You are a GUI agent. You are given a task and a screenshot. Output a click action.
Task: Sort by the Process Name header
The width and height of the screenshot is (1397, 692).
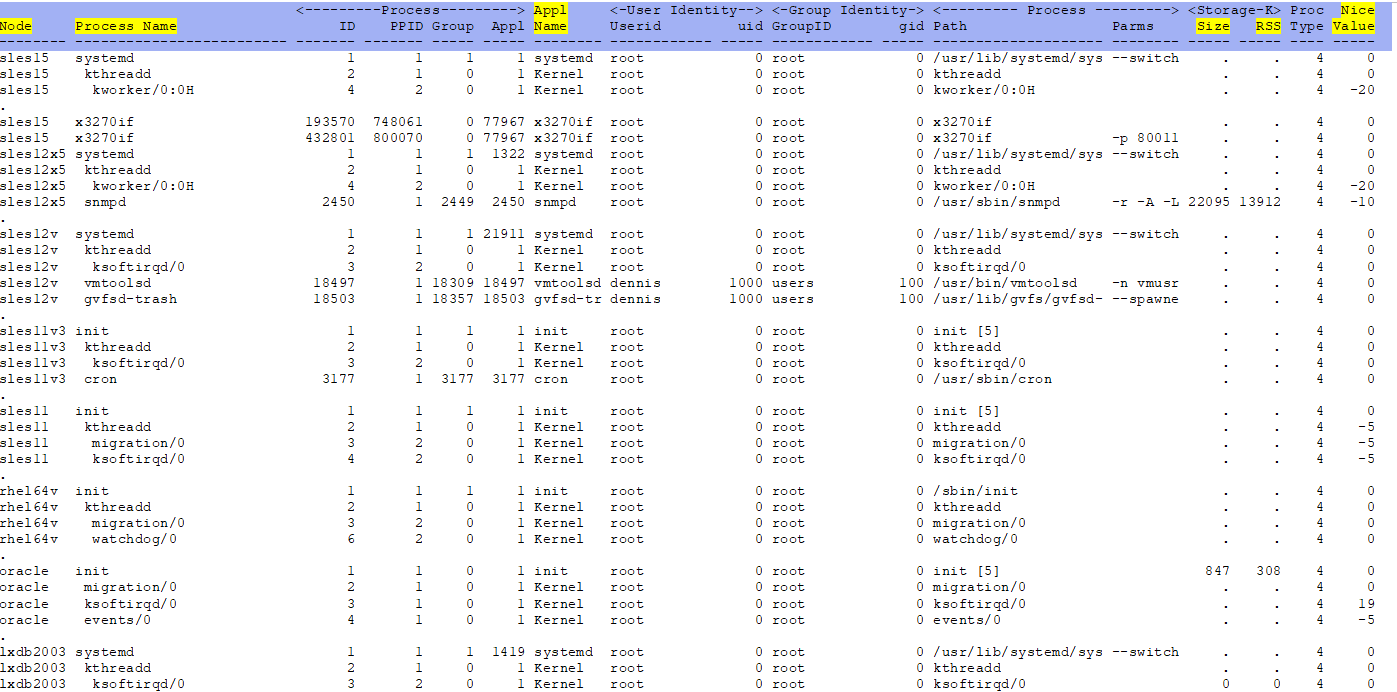coord(126,26)
